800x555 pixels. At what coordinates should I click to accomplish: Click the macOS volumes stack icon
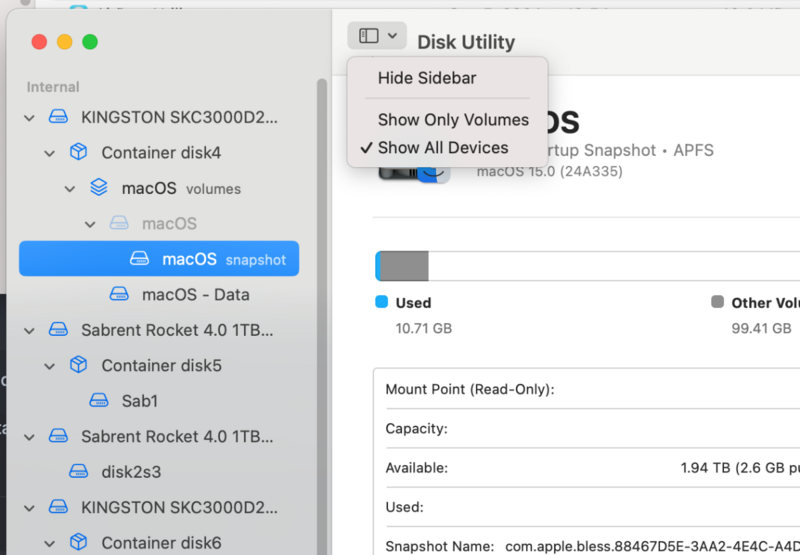pos(99,187)
